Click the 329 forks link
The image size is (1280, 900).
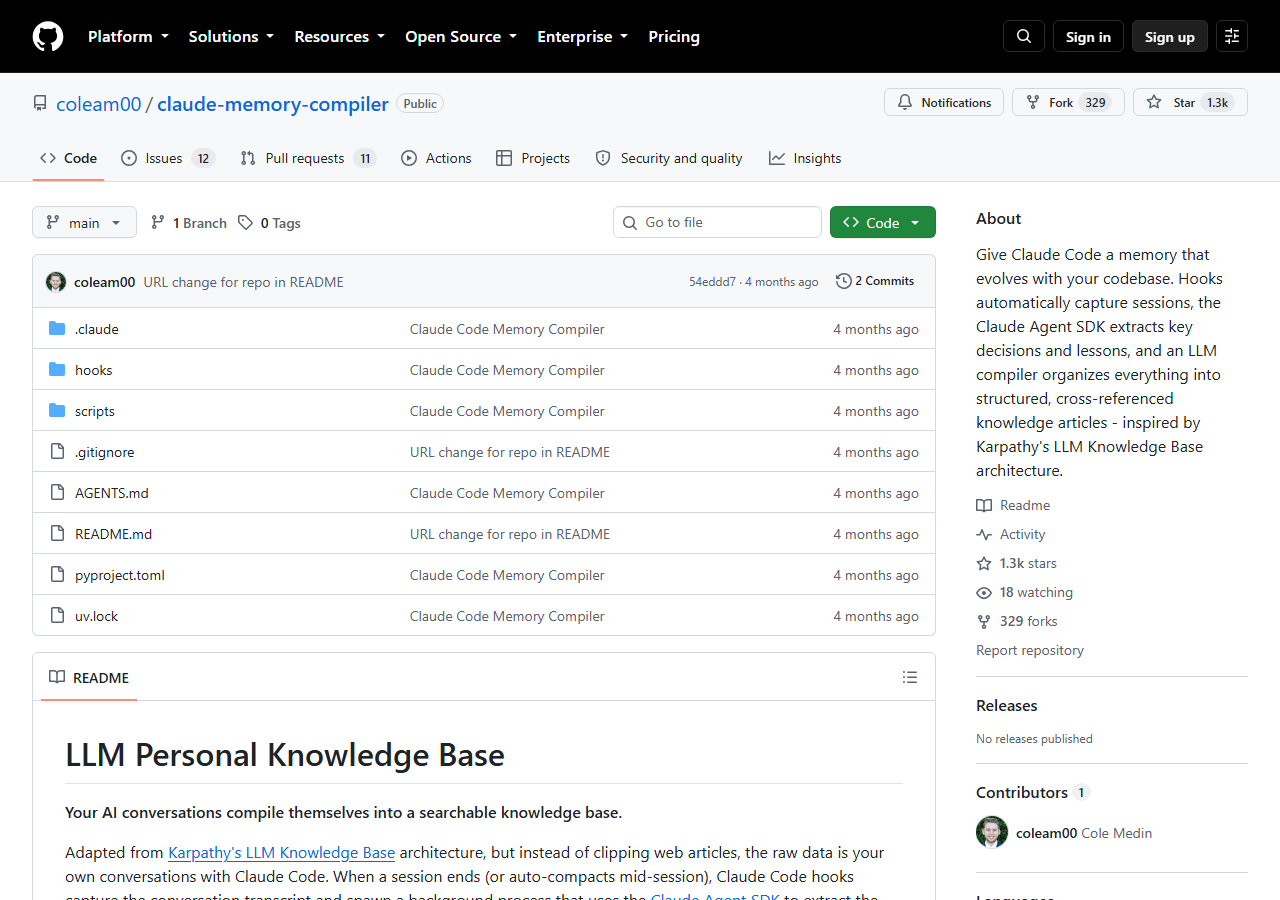click(1017, 621)
